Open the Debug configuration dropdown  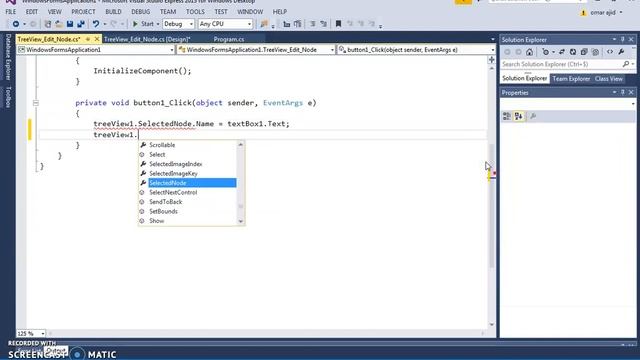tap(178, 24)
